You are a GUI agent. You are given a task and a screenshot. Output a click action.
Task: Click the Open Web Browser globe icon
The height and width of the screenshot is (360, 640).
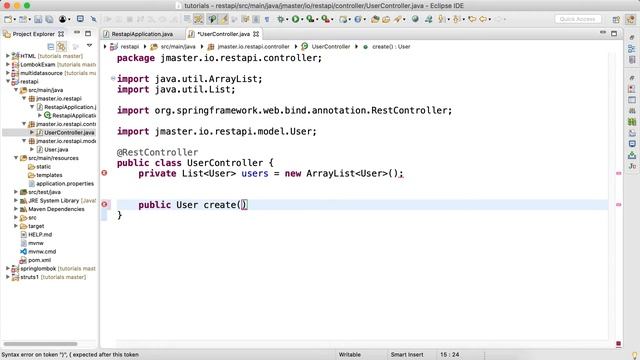tap(415, 19)
